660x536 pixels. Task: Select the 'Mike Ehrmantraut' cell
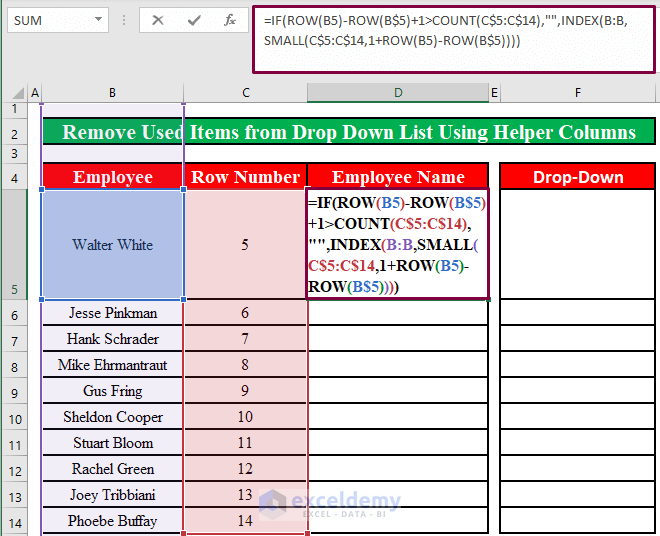pos(112,365)
